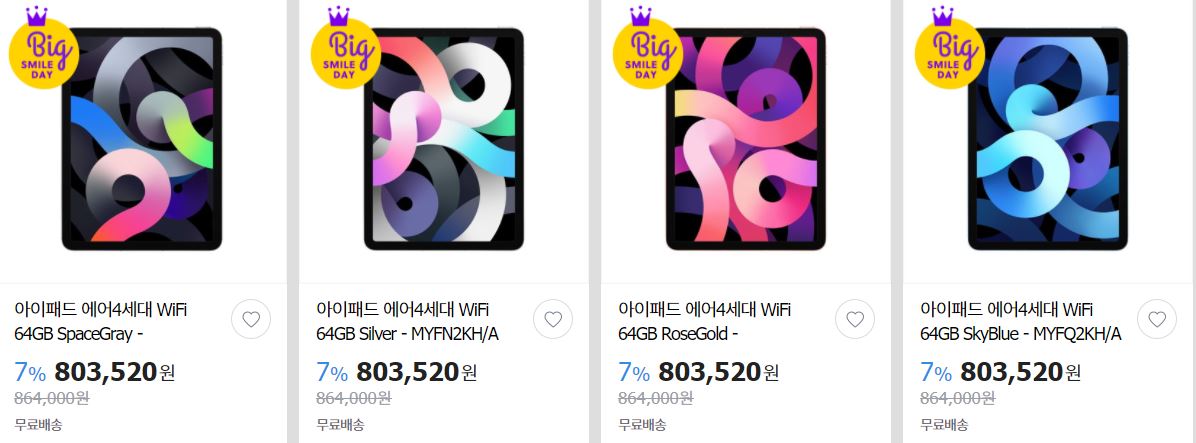Favorite the SpaceGray iPad with heart icon

[251, 319]
